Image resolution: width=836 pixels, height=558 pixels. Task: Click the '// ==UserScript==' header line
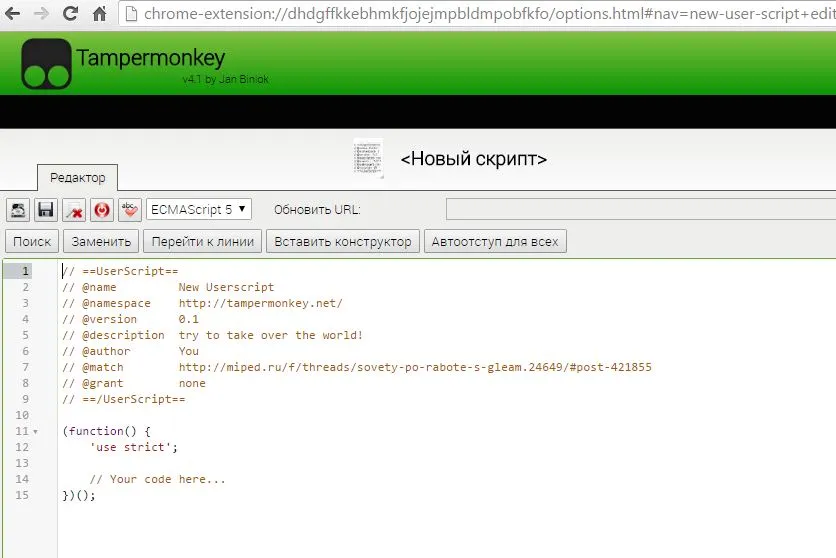pos(120,271)
